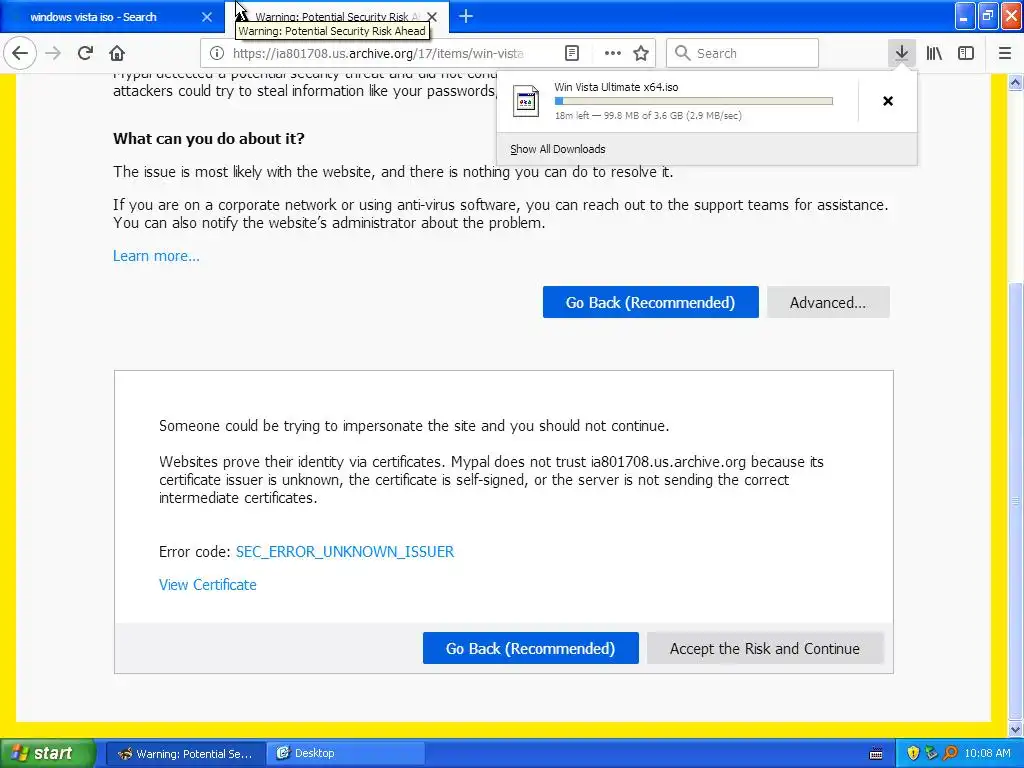
Task: Open the Windows start menu
Action: (x=48, y=754)
